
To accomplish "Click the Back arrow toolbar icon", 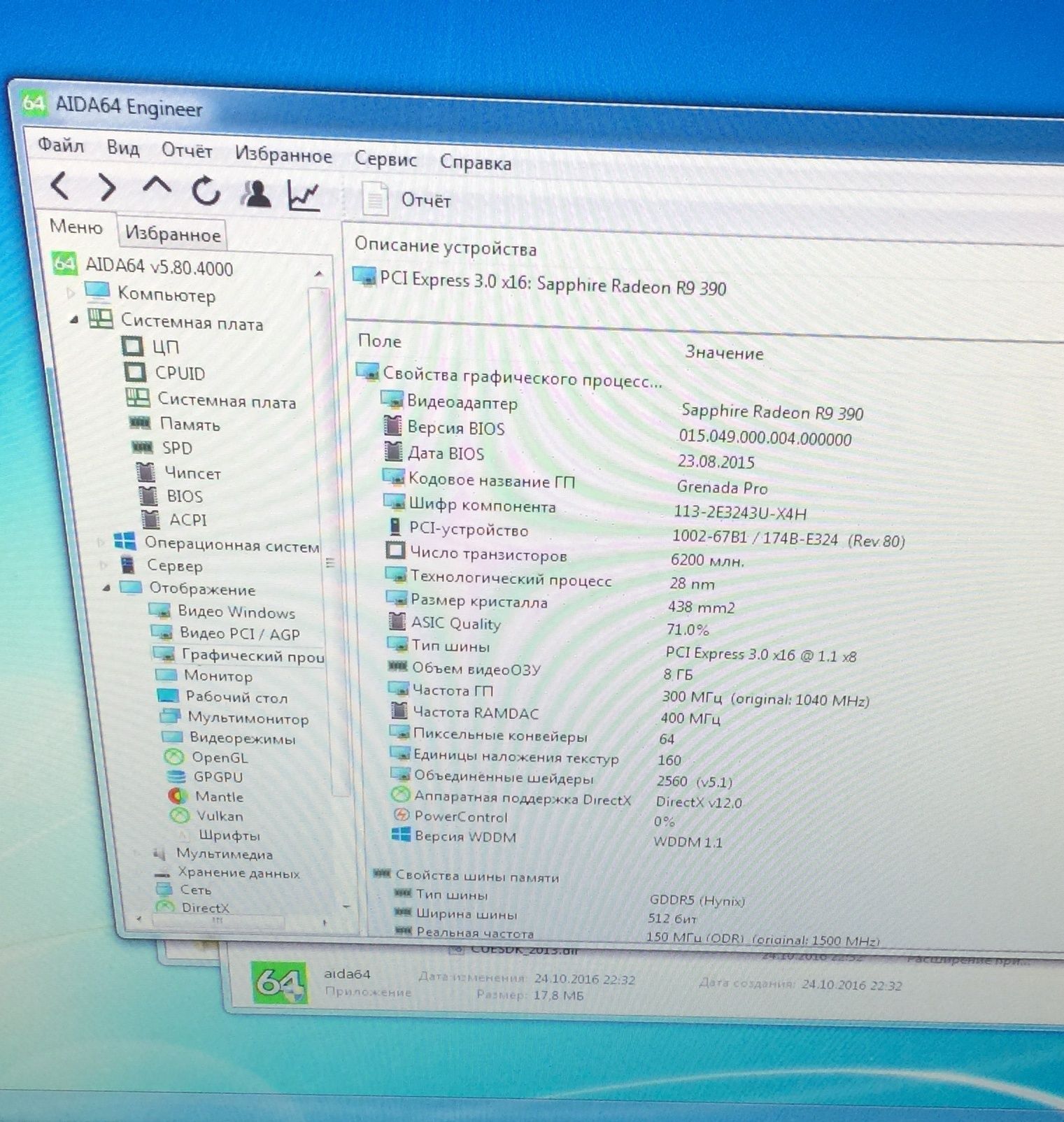I will [61, 186].
